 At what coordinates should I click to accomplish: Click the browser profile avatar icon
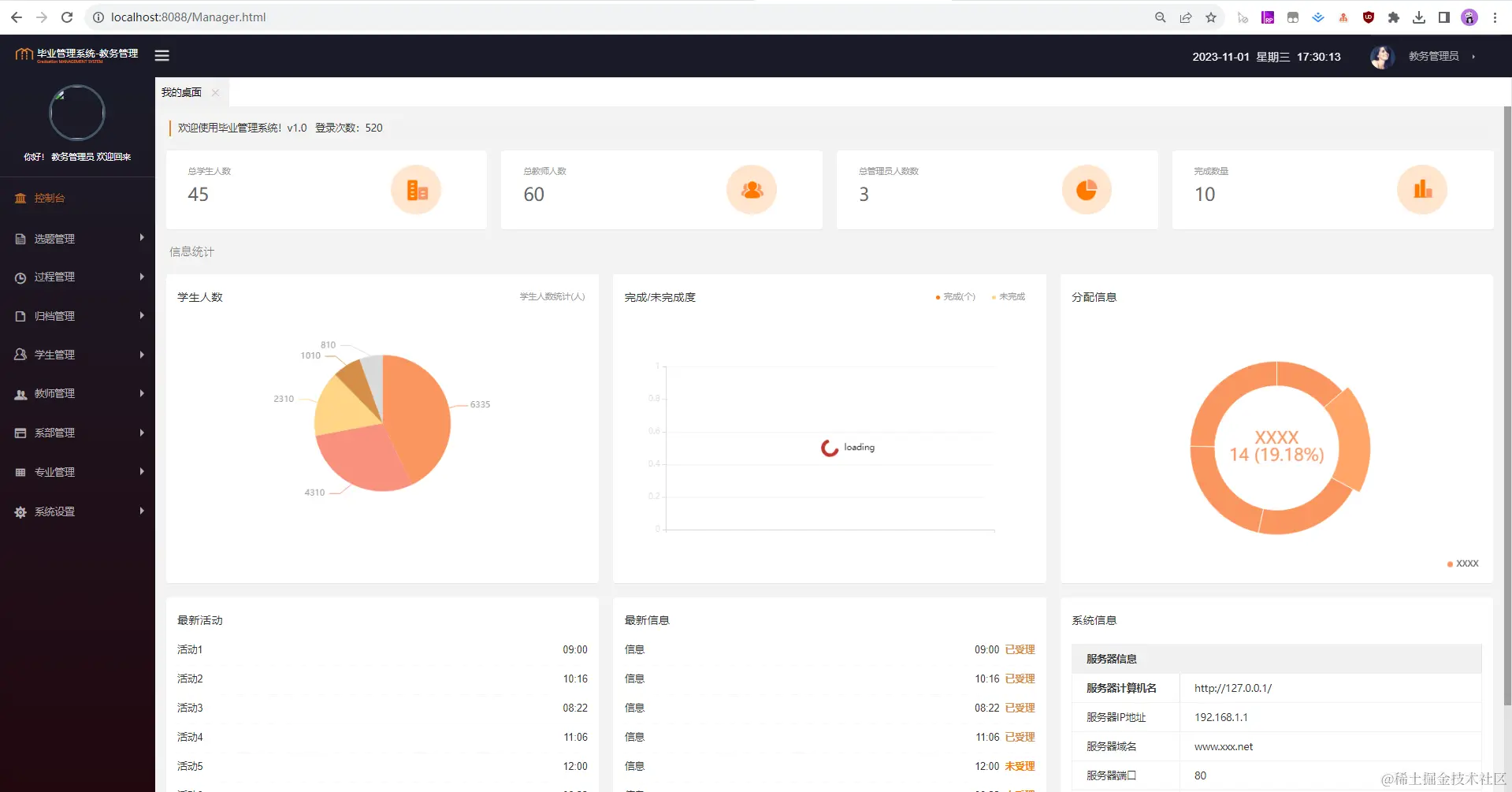[1469, 17]
